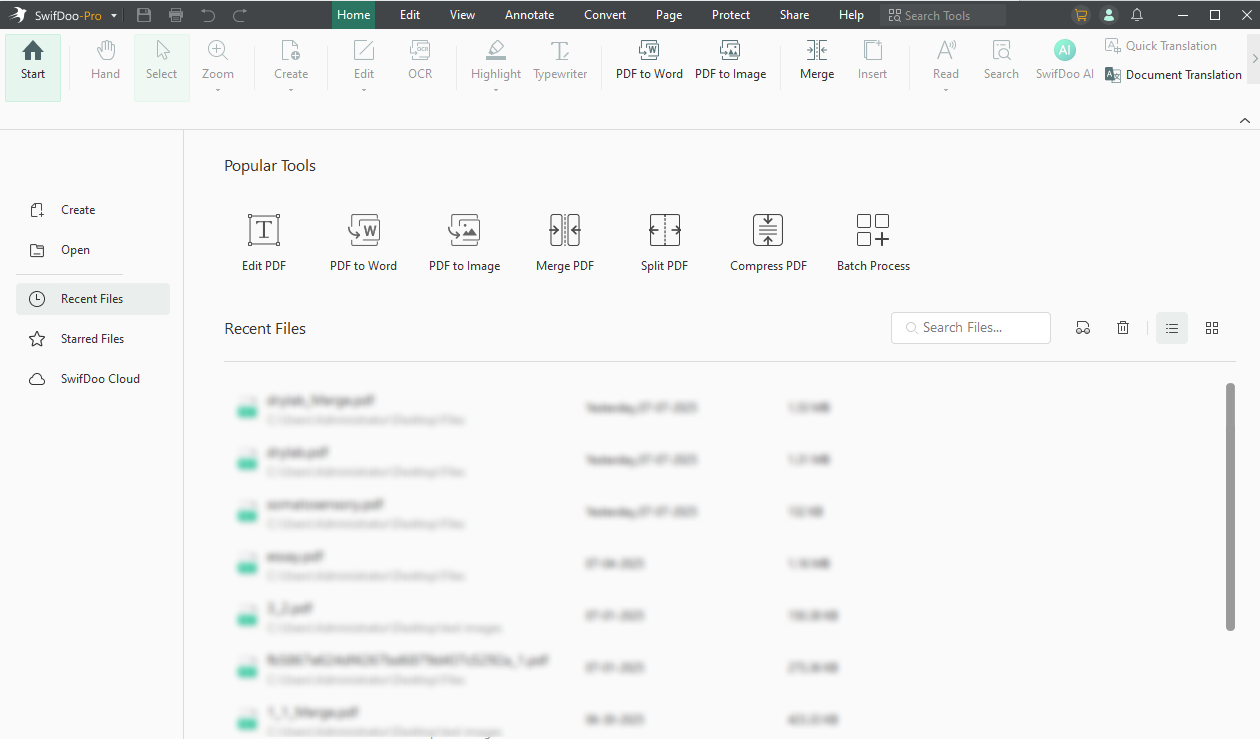Screen dimensions: 1260x739
Task: Open the ribbon Search tool
Action: coord(1001,60)
